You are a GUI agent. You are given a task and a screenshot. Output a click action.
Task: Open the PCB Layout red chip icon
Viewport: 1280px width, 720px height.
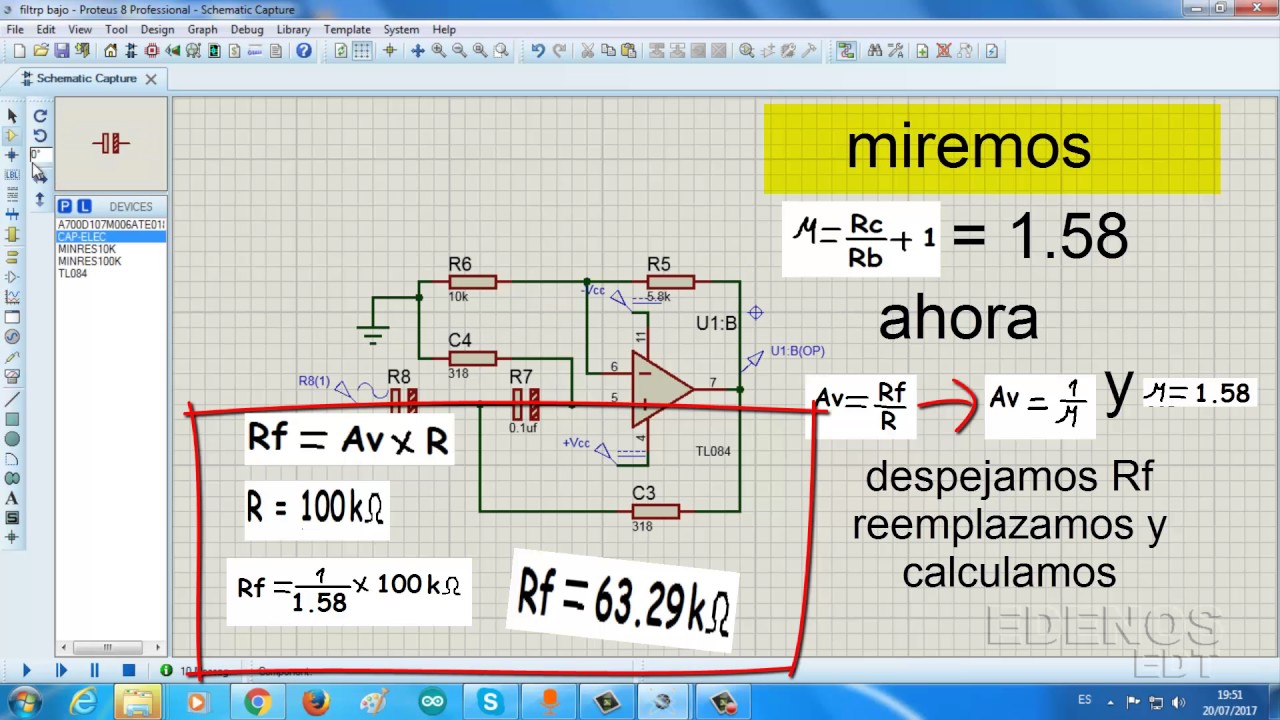tap(152, 50)
